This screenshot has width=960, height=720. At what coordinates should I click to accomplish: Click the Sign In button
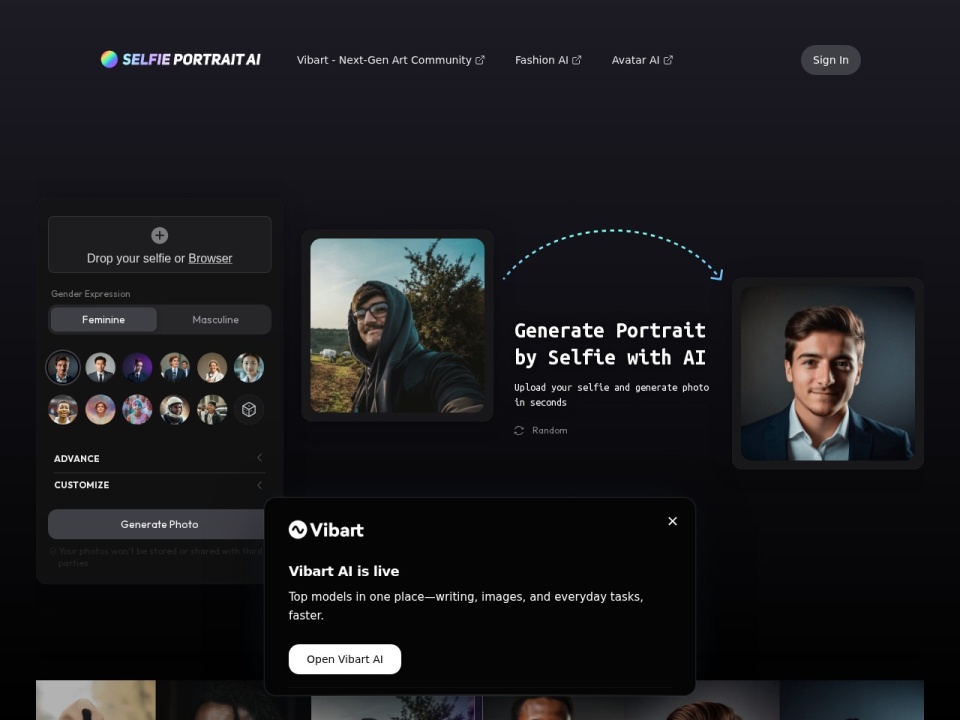831,60
